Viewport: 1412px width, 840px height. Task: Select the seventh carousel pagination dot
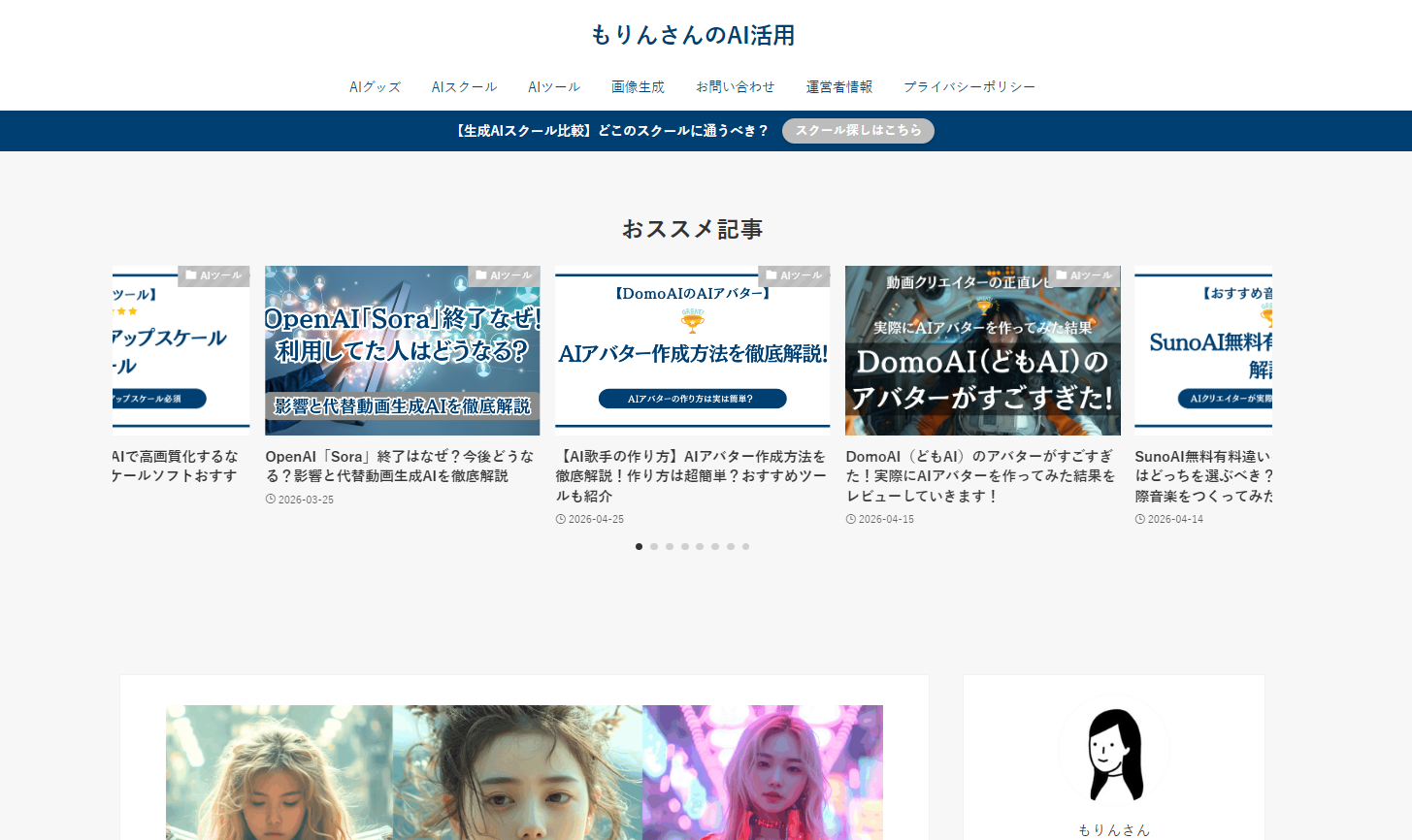coord(731,547)
